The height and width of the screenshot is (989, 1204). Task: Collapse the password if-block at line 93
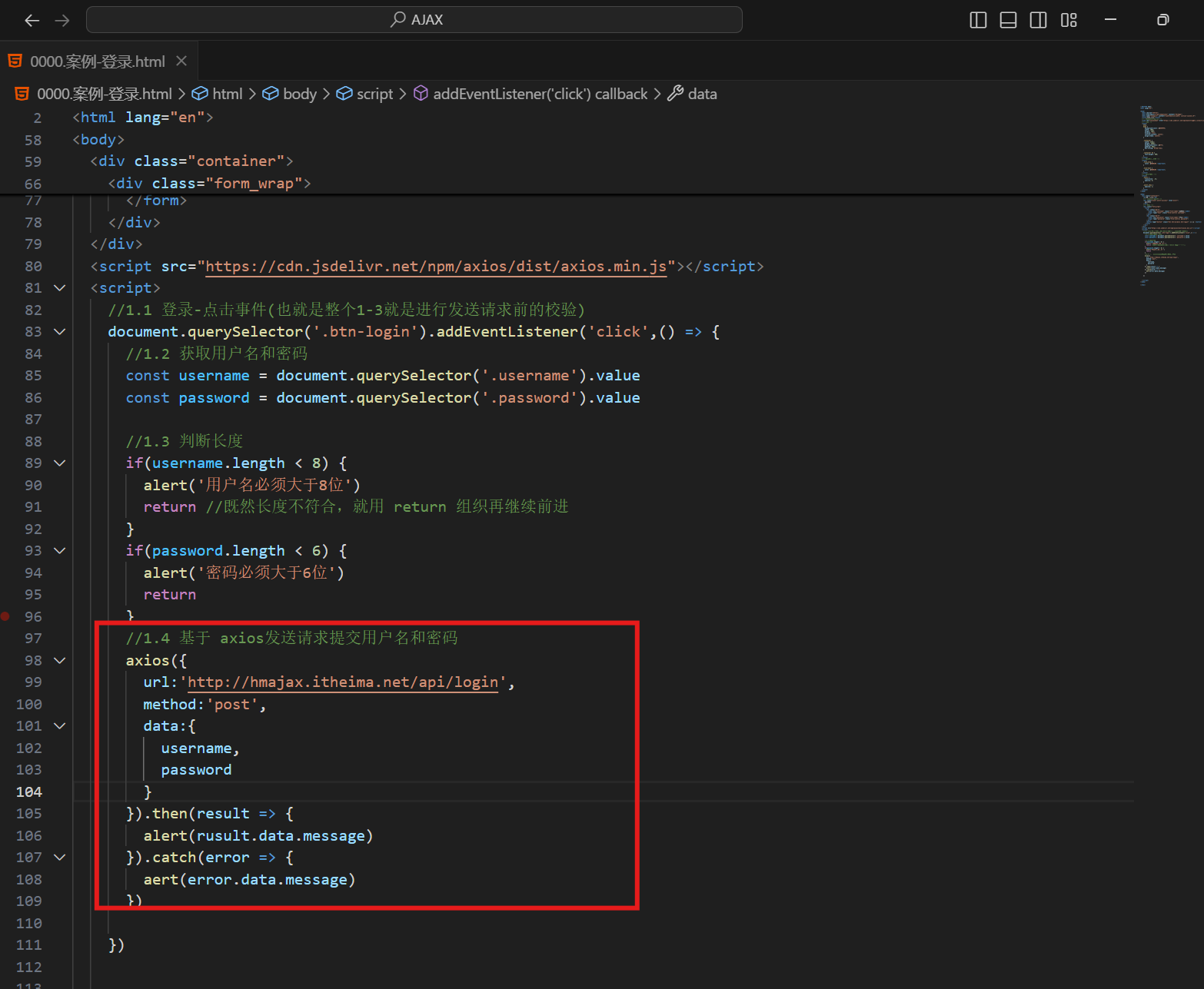tap(59, 551)
